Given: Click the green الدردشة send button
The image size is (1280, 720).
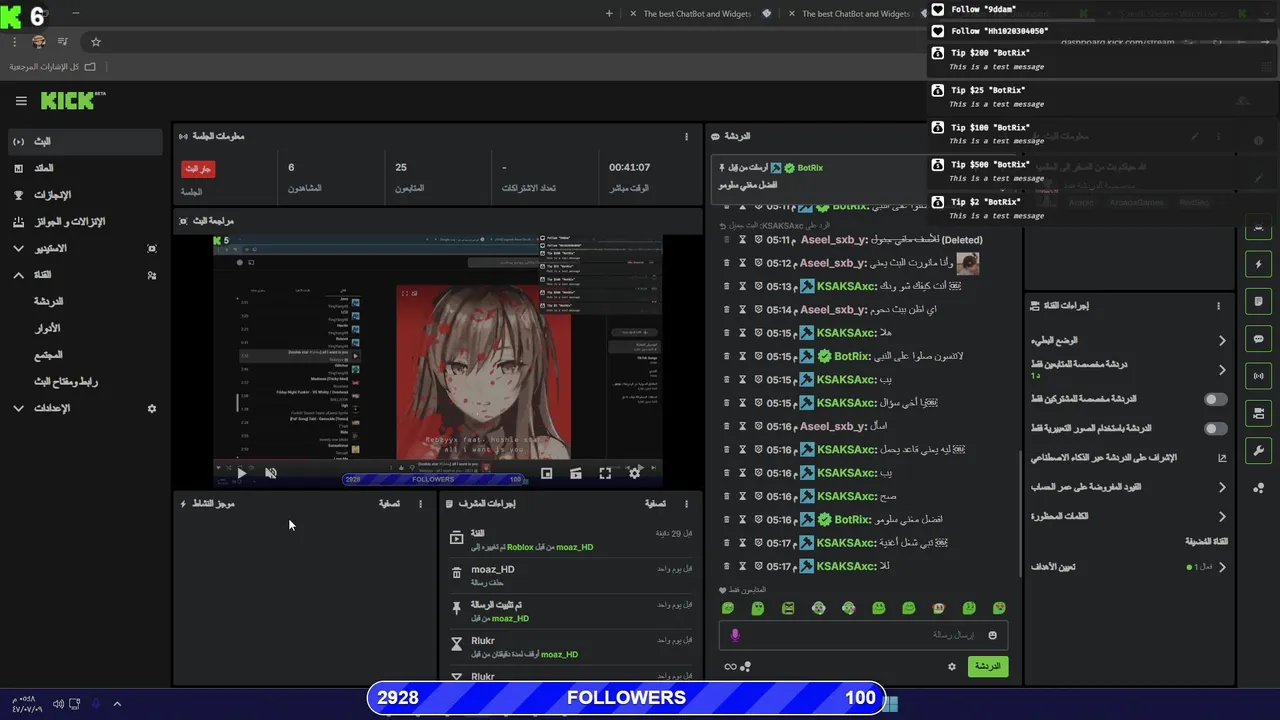Looking at the screenshot, I should click(x=988, y=666).
